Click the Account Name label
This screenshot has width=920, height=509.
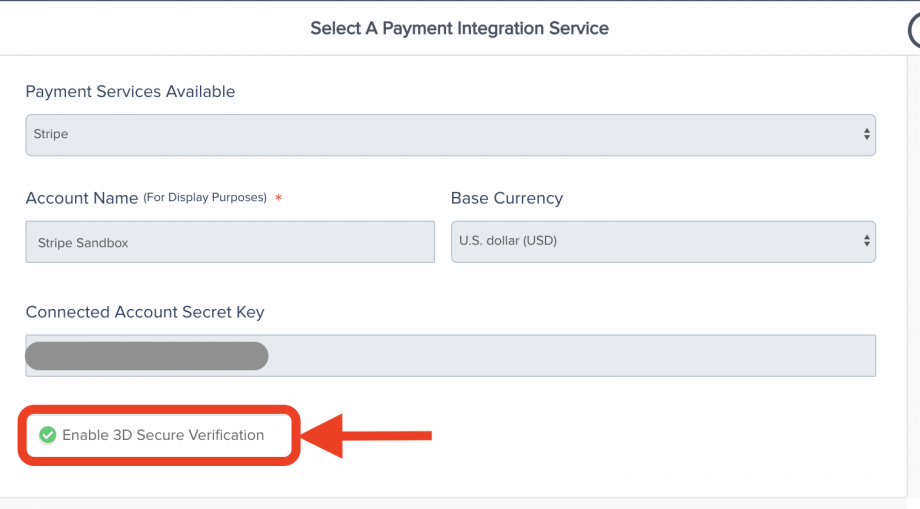tap(82, 198)
